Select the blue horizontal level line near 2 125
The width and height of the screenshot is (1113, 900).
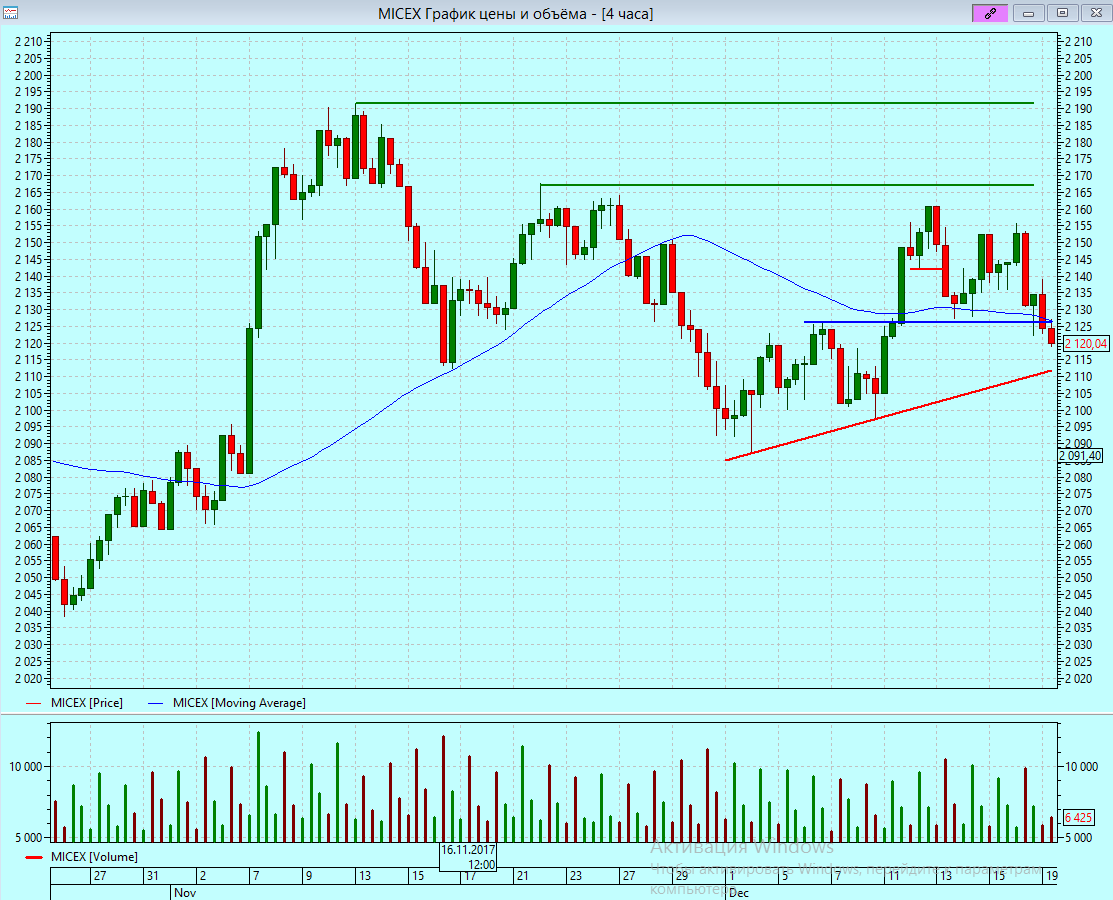pyautogui.click(x=928, y=322)
